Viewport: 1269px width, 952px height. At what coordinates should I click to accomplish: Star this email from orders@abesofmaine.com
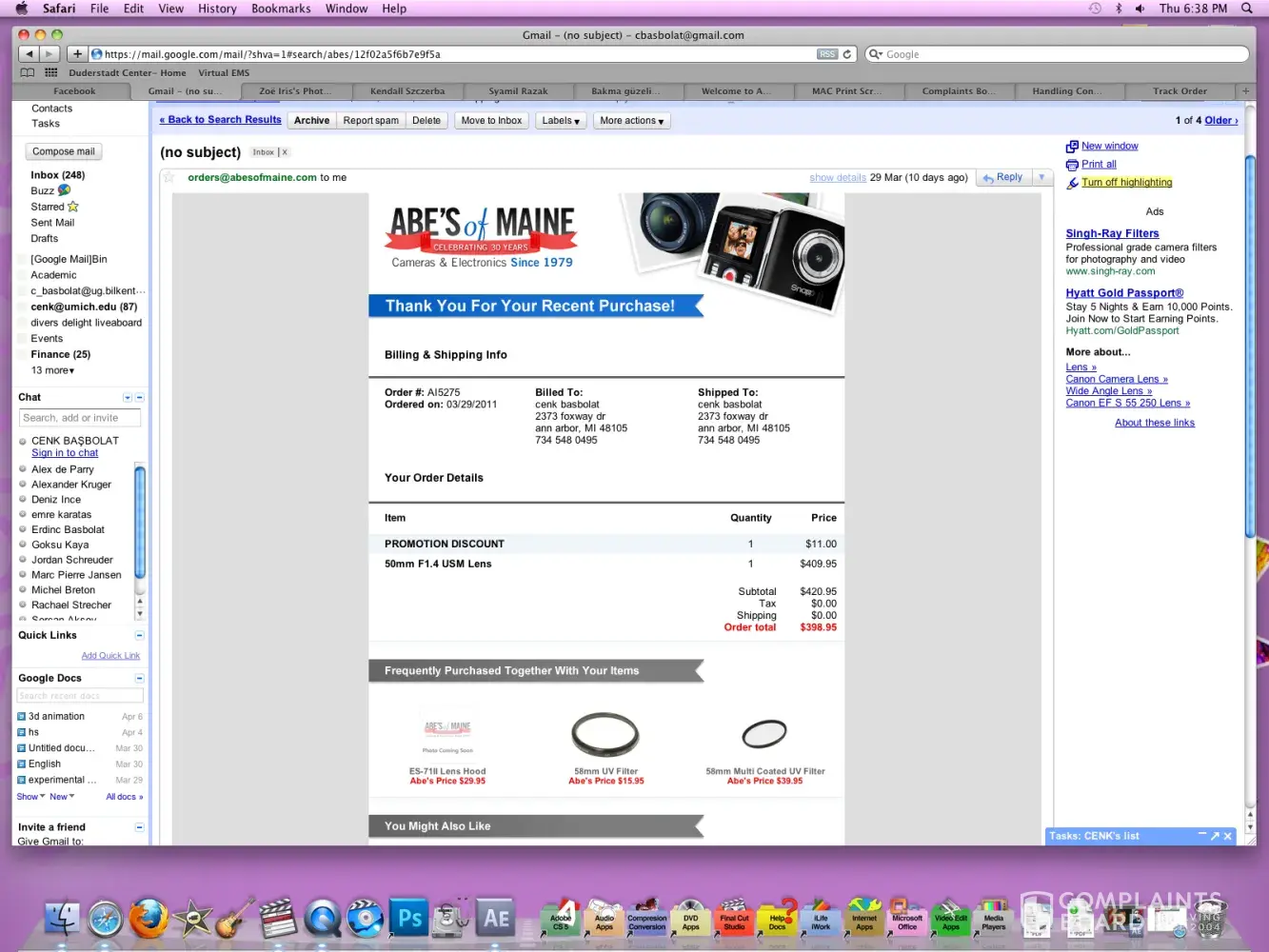[x=169, y=177]
